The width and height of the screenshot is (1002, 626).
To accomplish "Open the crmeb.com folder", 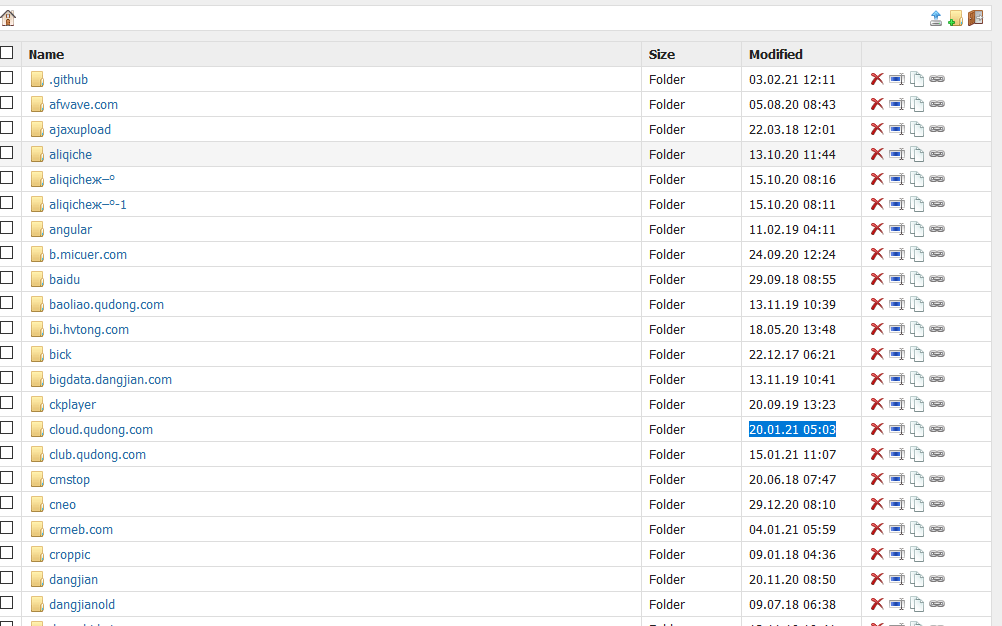I will coord(81,530).
